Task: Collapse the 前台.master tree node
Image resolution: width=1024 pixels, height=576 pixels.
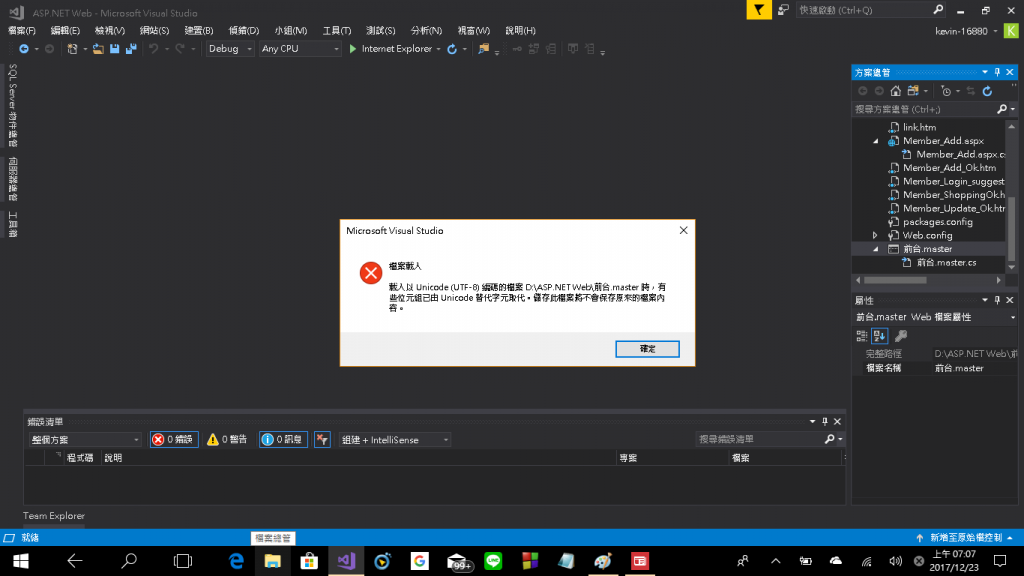Action: click(876, 249)
